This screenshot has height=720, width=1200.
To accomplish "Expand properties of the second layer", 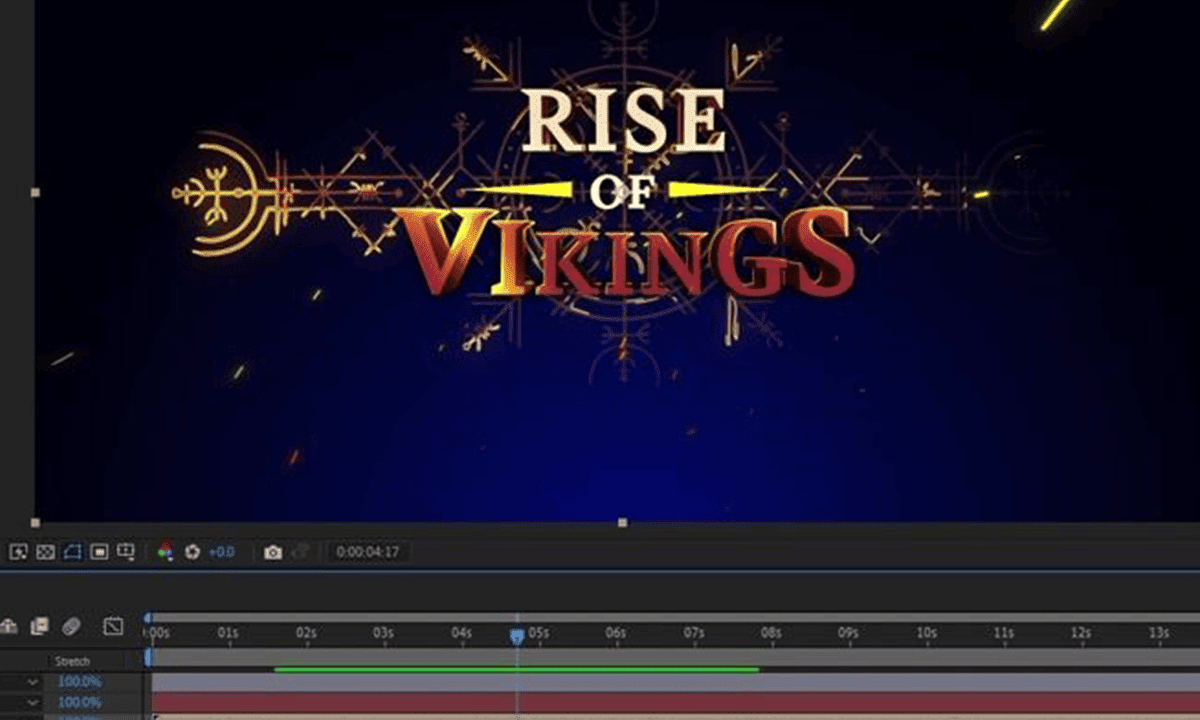I will [32, 703].
